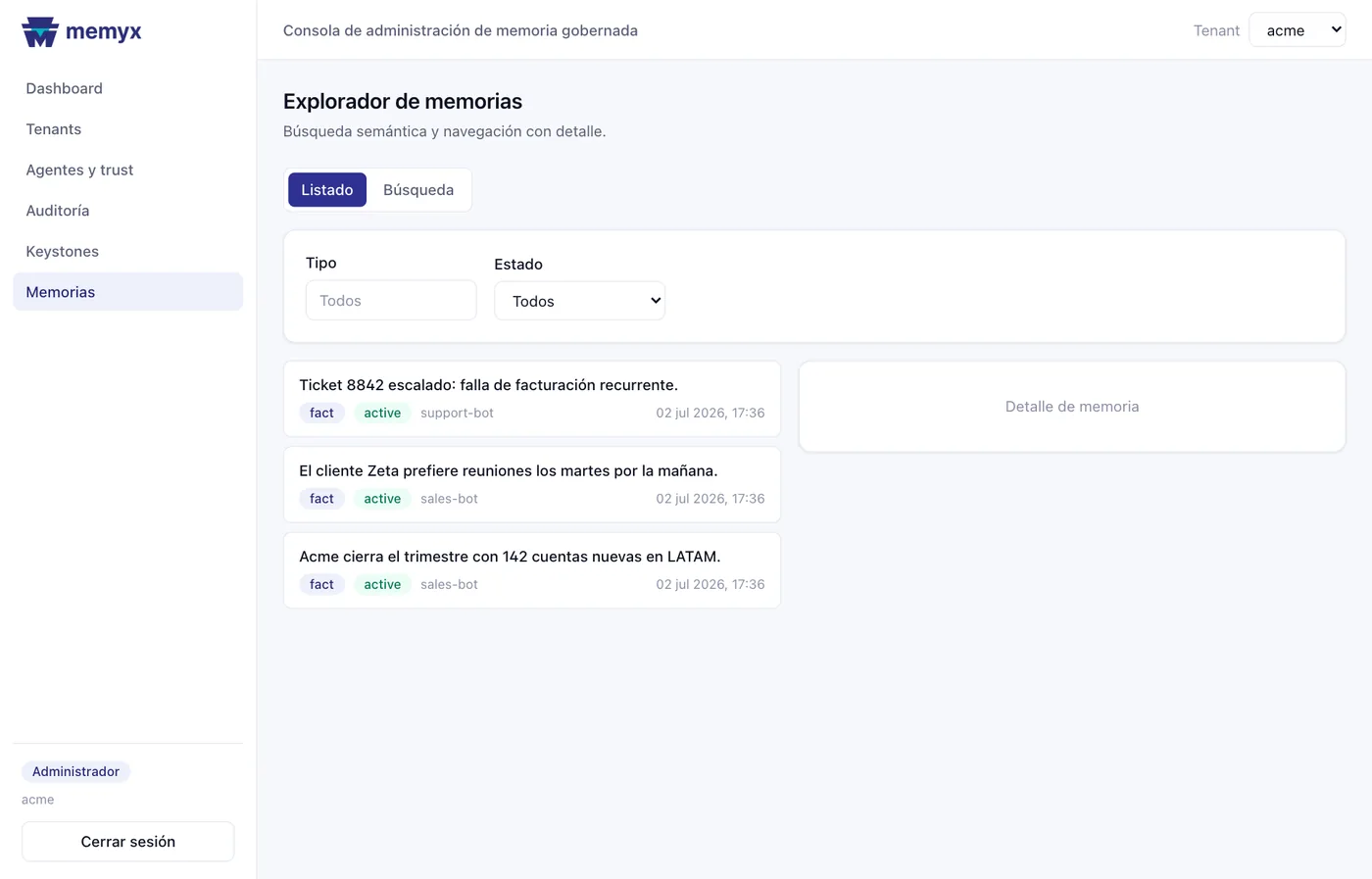Open the Dashboard page
The width and height of the screenshot is (1372, 879).
pyautogui.click(x=127, y=88)
